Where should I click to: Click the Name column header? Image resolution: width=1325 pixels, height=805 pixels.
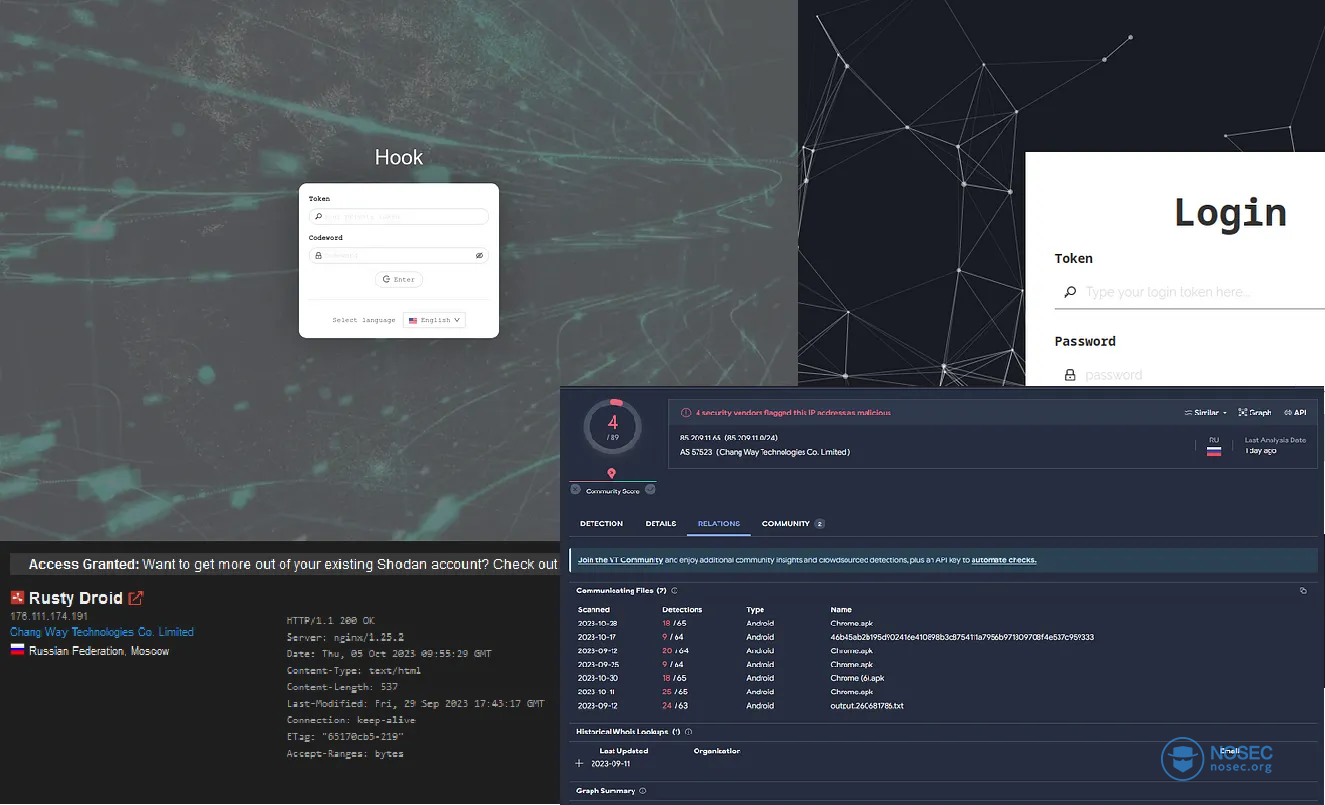pyautogui.click(x=841, y=609)
